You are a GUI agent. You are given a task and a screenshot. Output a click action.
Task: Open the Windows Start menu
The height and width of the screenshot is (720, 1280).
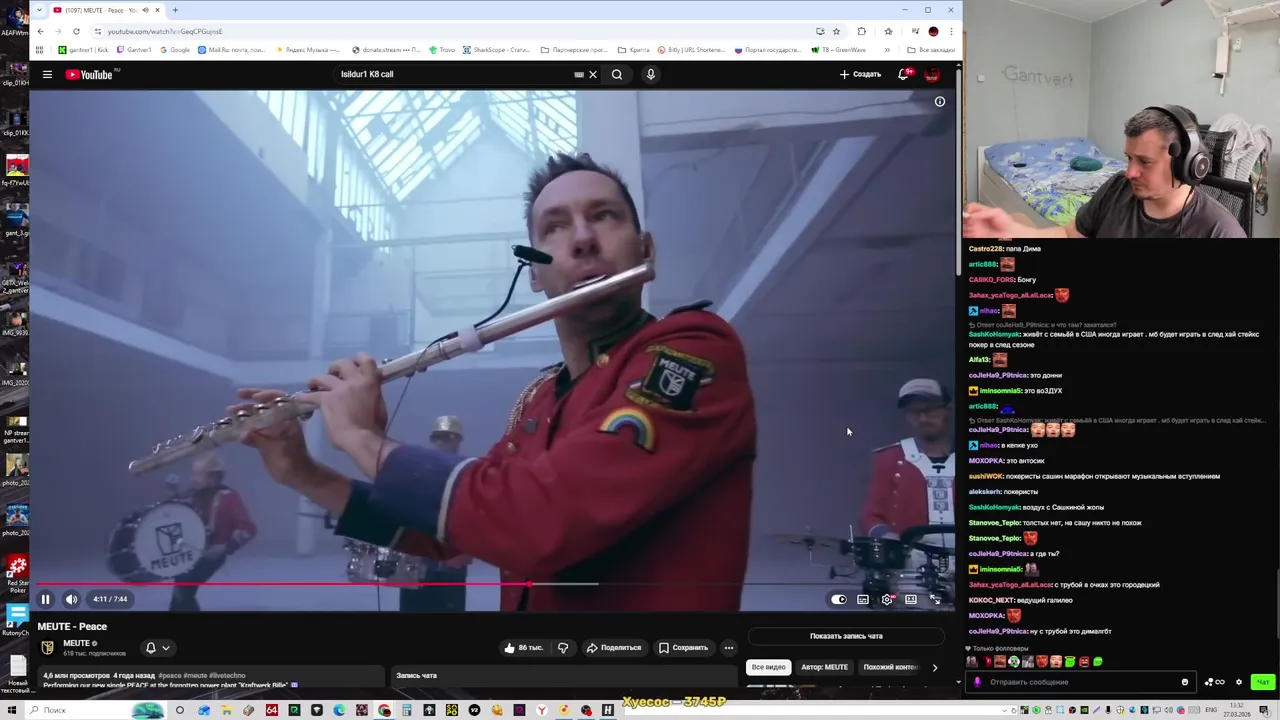(x=11, y=710)
